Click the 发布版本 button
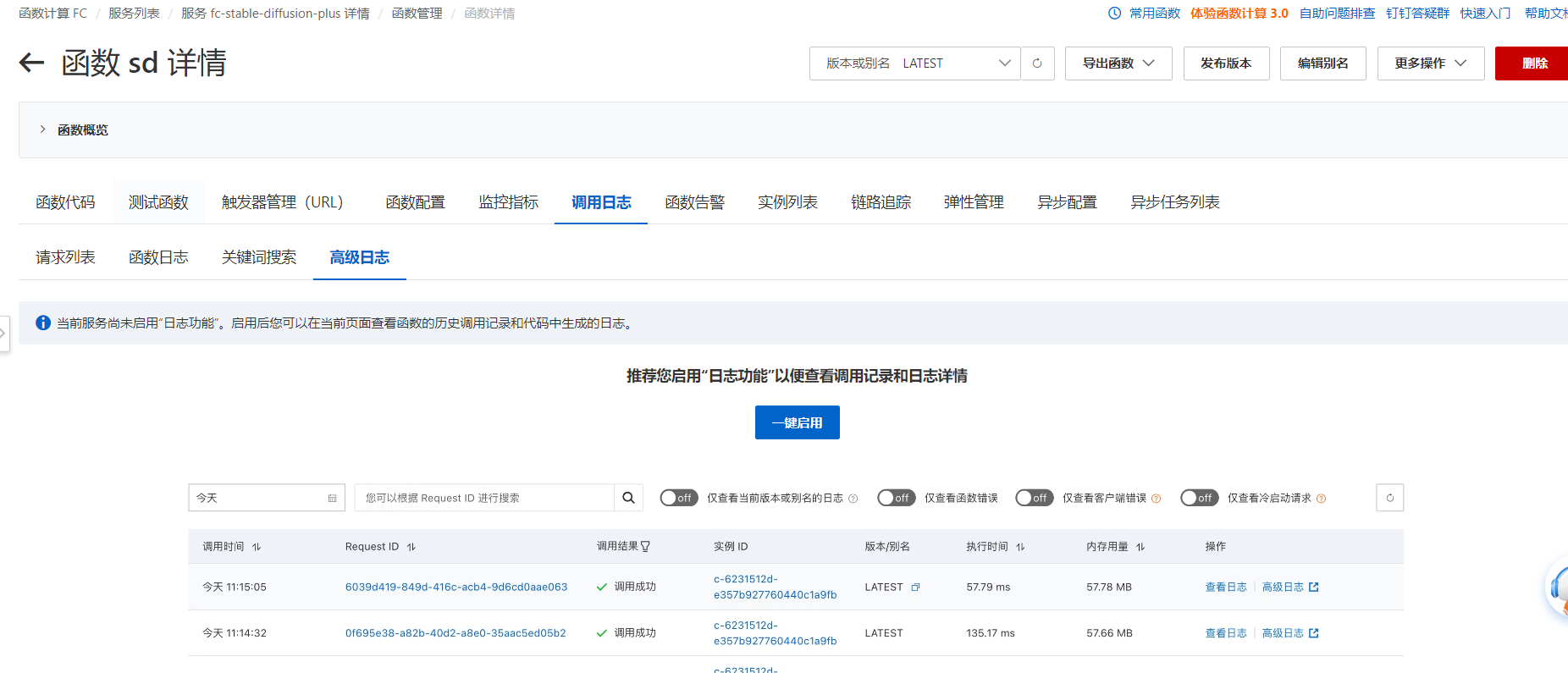 [x=1226, y=63]
